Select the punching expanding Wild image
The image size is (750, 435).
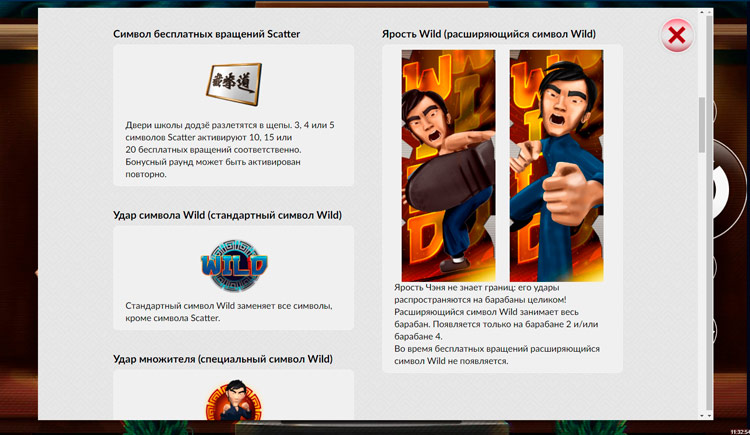coord(556,165)
